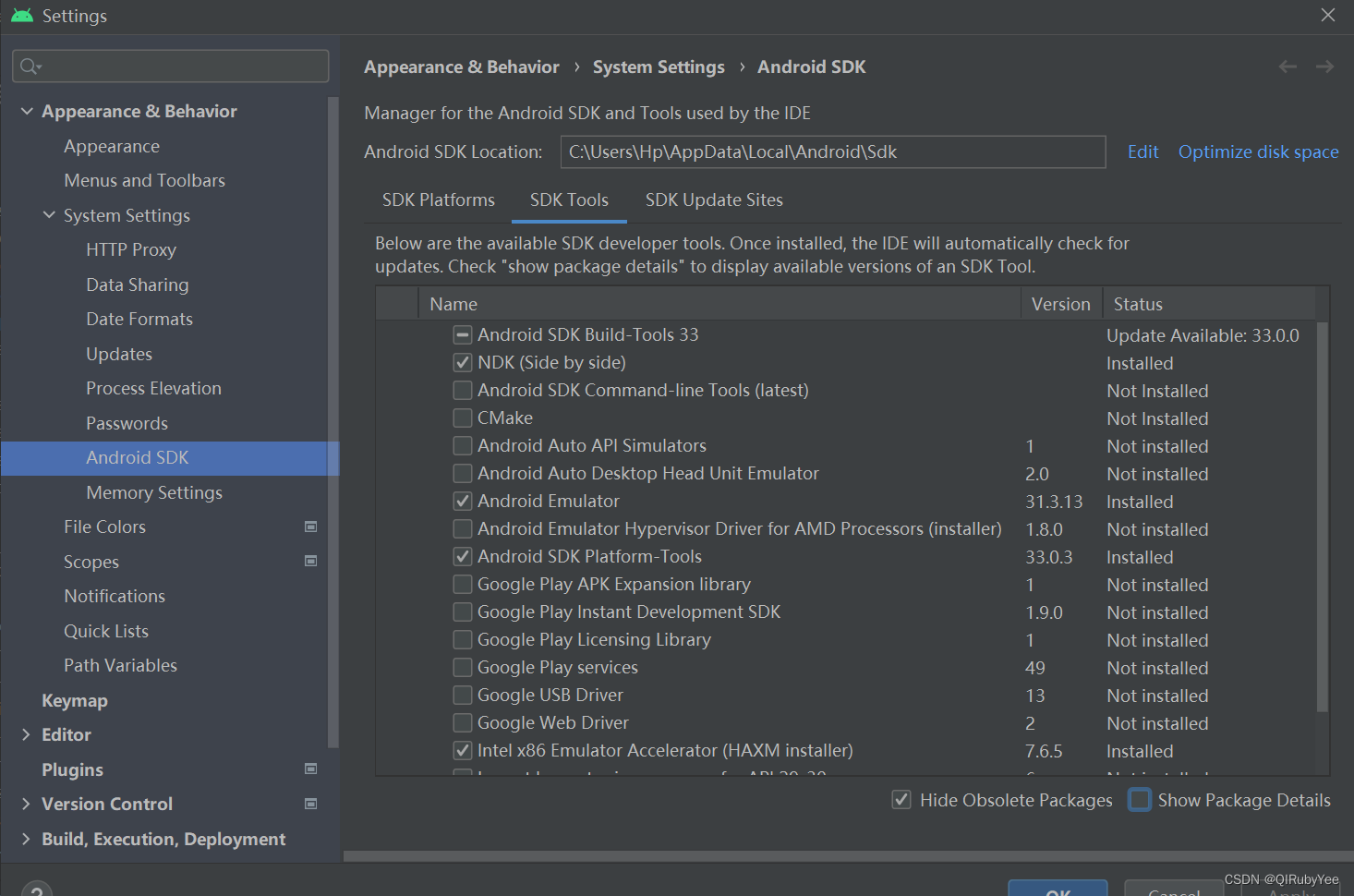Click Appearance & Behavior in breadcrumb
This screenshot has height=896, width=1354.
click(462, 67)
